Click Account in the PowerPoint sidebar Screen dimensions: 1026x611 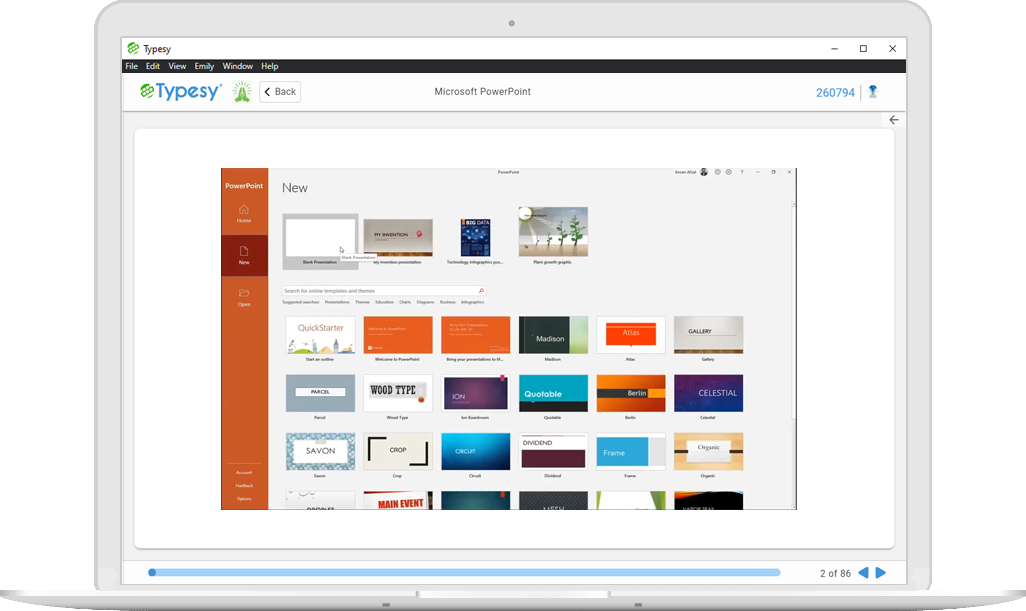pos(244,472)
